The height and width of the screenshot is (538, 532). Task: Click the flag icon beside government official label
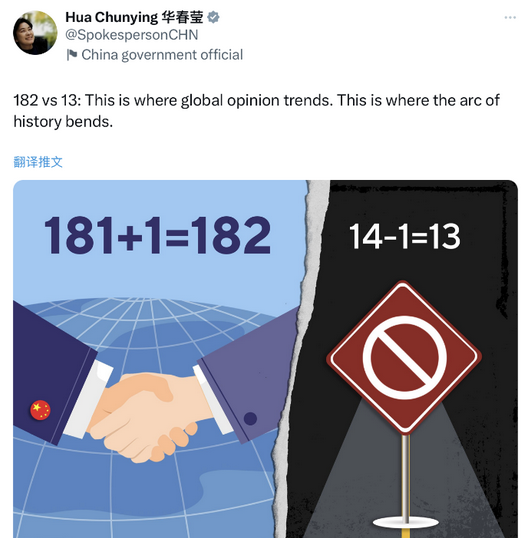pyautogui.click(x=72, y=55)
